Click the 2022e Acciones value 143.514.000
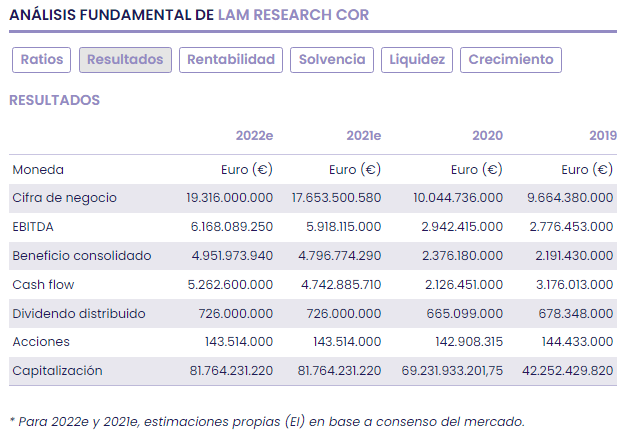Screen dimensions: 631x438 pos(239,342)
